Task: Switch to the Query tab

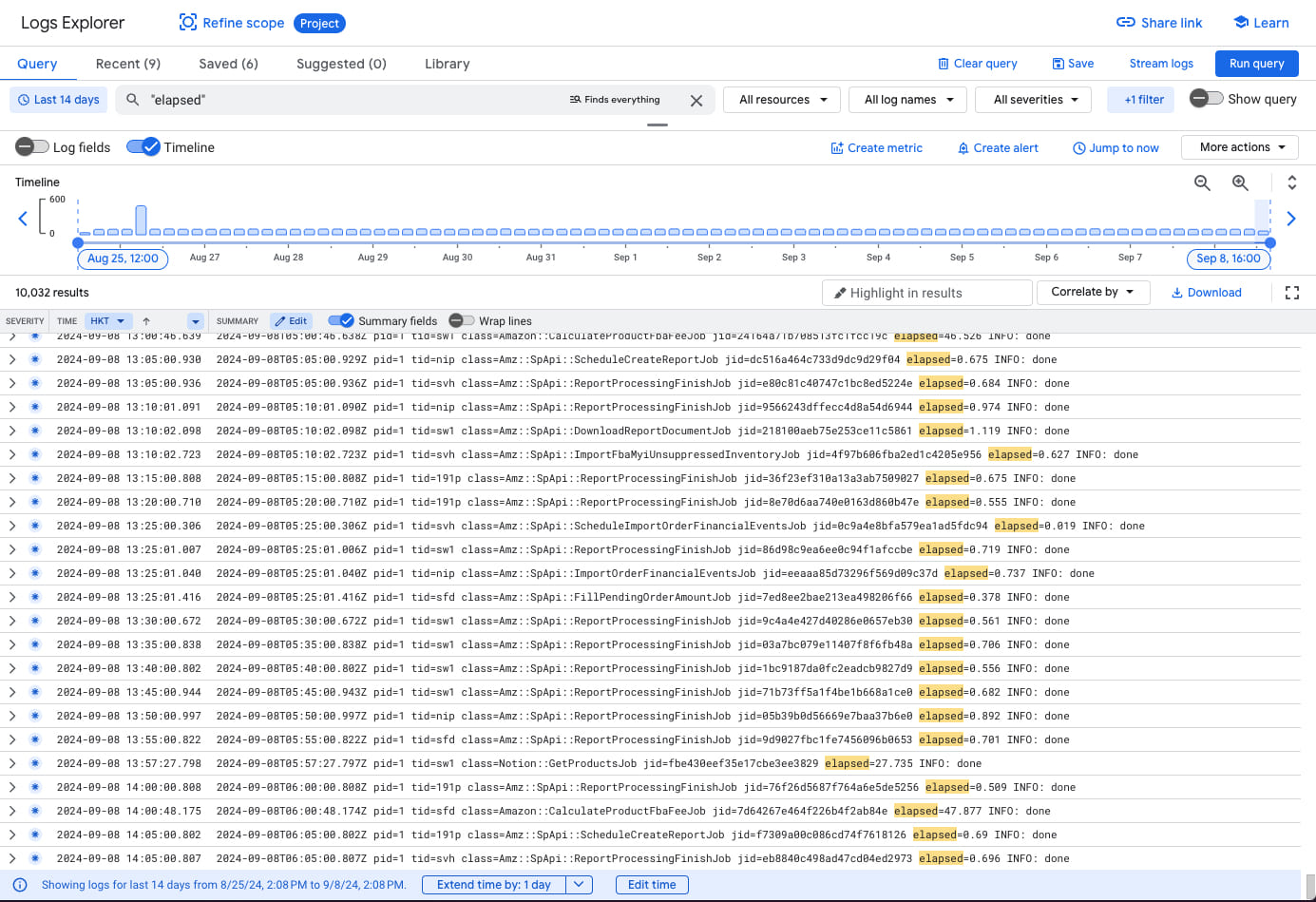Action: (x=37, y=64)
